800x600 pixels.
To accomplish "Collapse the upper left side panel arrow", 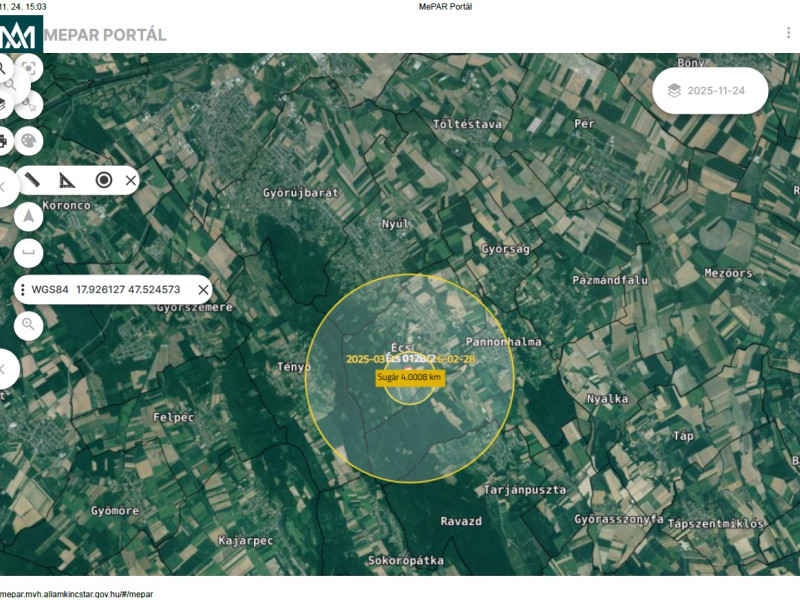I will (x=3, y=187).
